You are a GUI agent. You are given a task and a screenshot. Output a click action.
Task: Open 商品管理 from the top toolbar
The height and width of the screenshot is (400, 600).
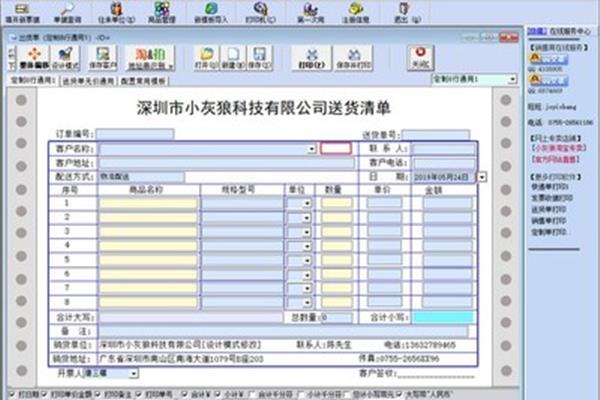[x=161, y=12]
